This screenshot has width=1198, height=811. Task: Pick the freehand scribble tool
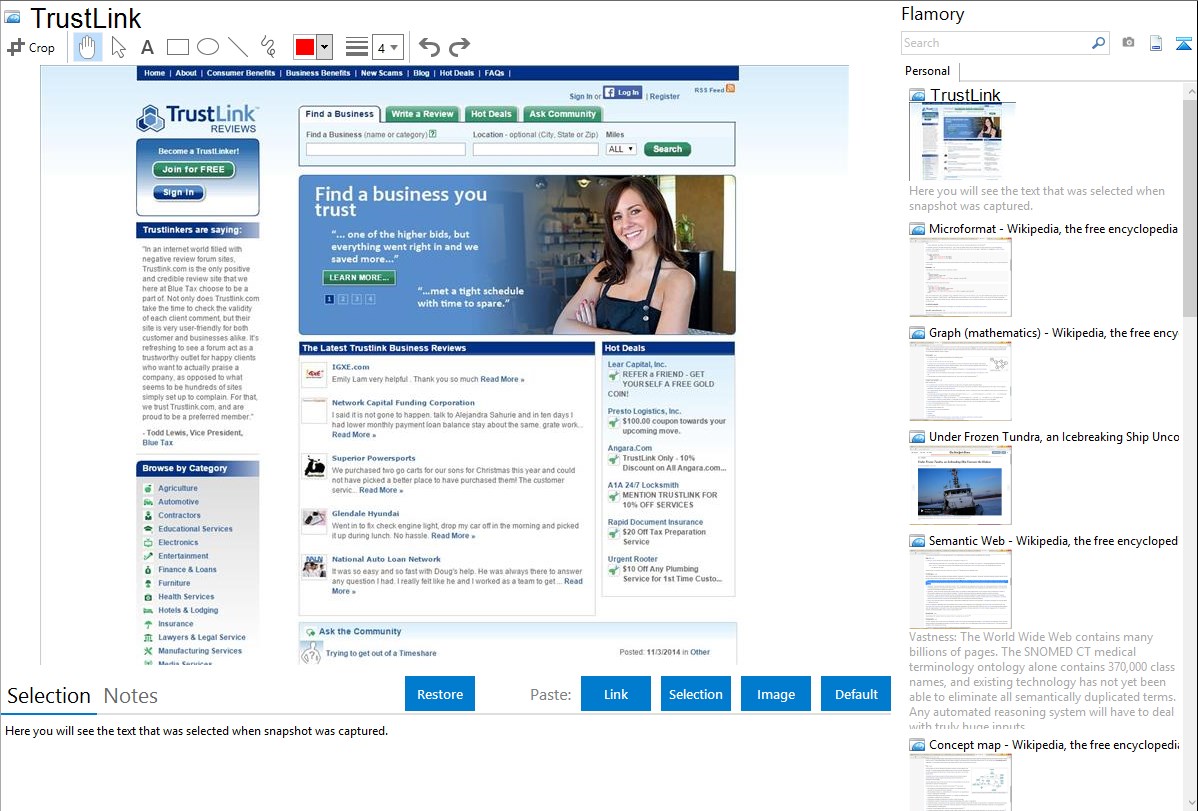[x=268, y=47]
